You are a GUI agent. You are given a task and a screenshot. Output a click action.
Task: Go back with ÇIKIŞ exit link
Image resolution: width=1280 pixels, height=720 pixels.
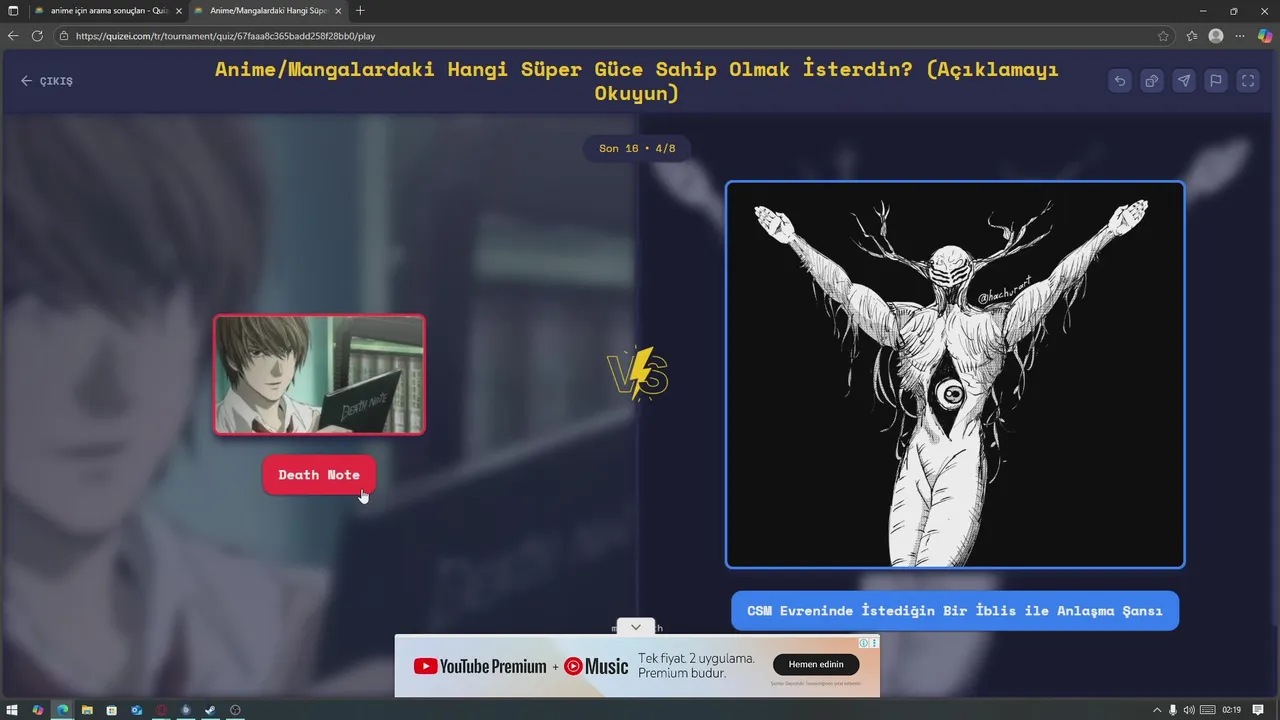point(47,81)
